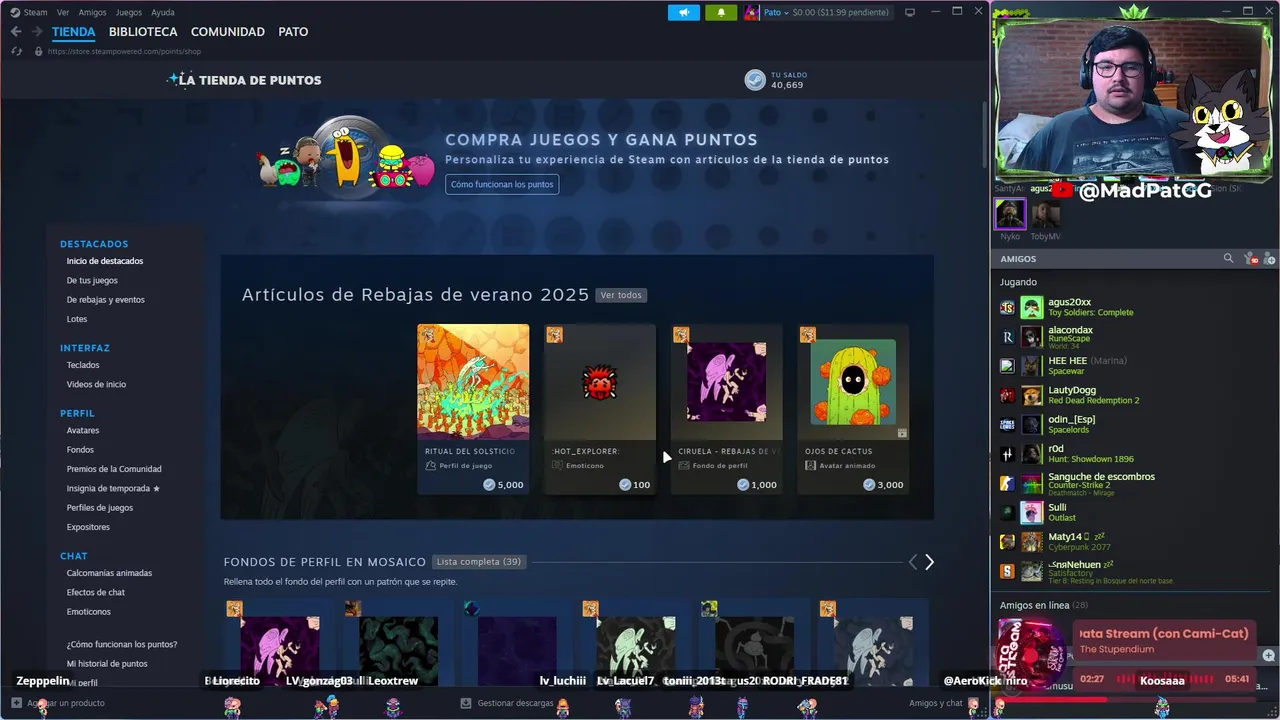Viewport: 1280px width, 720px height.
Task: Select friend HEE HEE (Marina)
Action: tap(1135, 365)
